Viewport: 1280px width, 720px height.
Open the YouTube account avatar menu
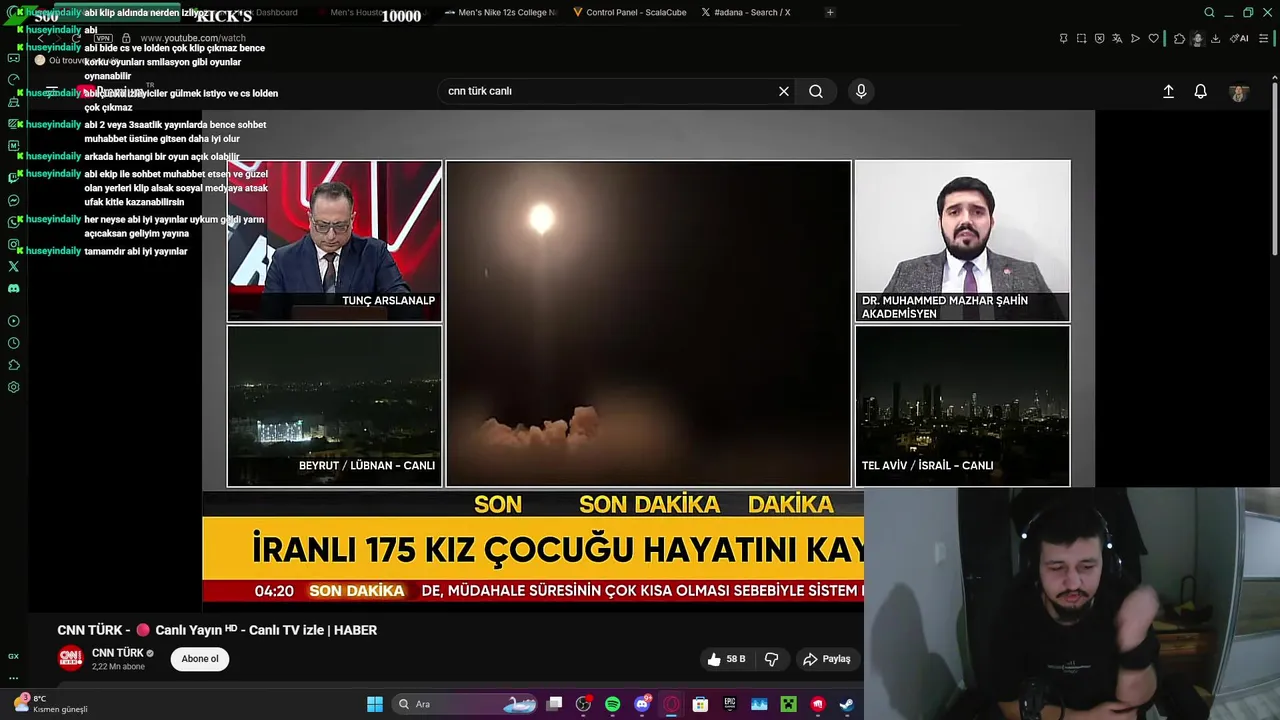(x=1239, y=92)
